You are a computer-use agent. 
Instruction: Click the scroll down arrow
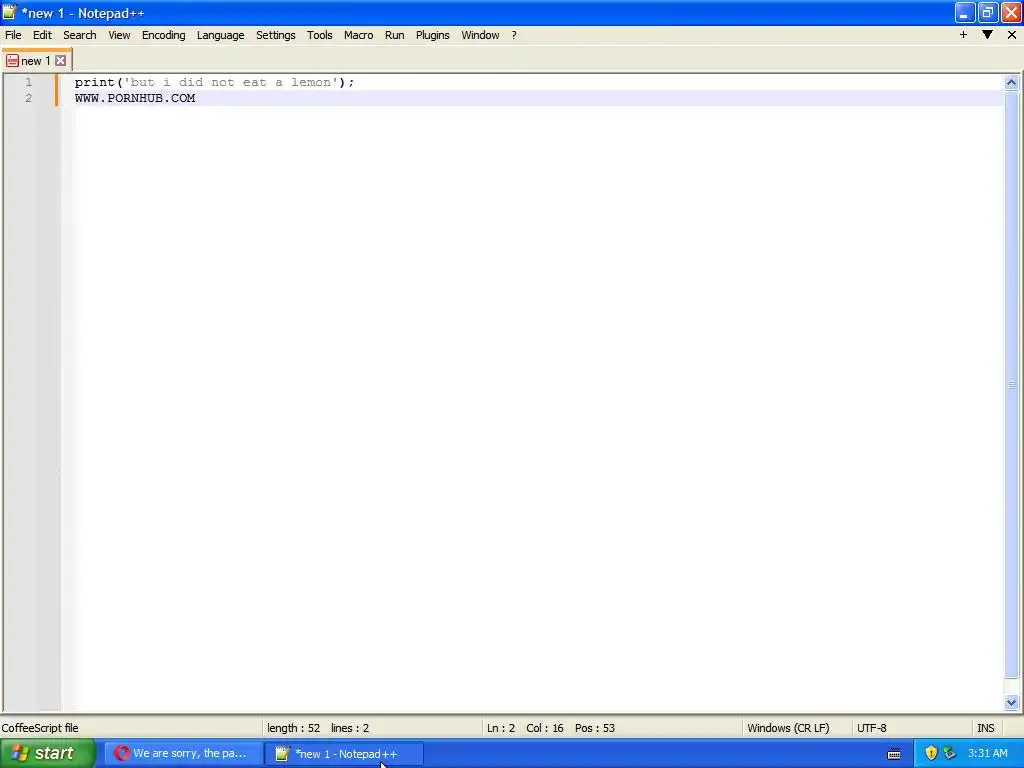click(1011, 703)
